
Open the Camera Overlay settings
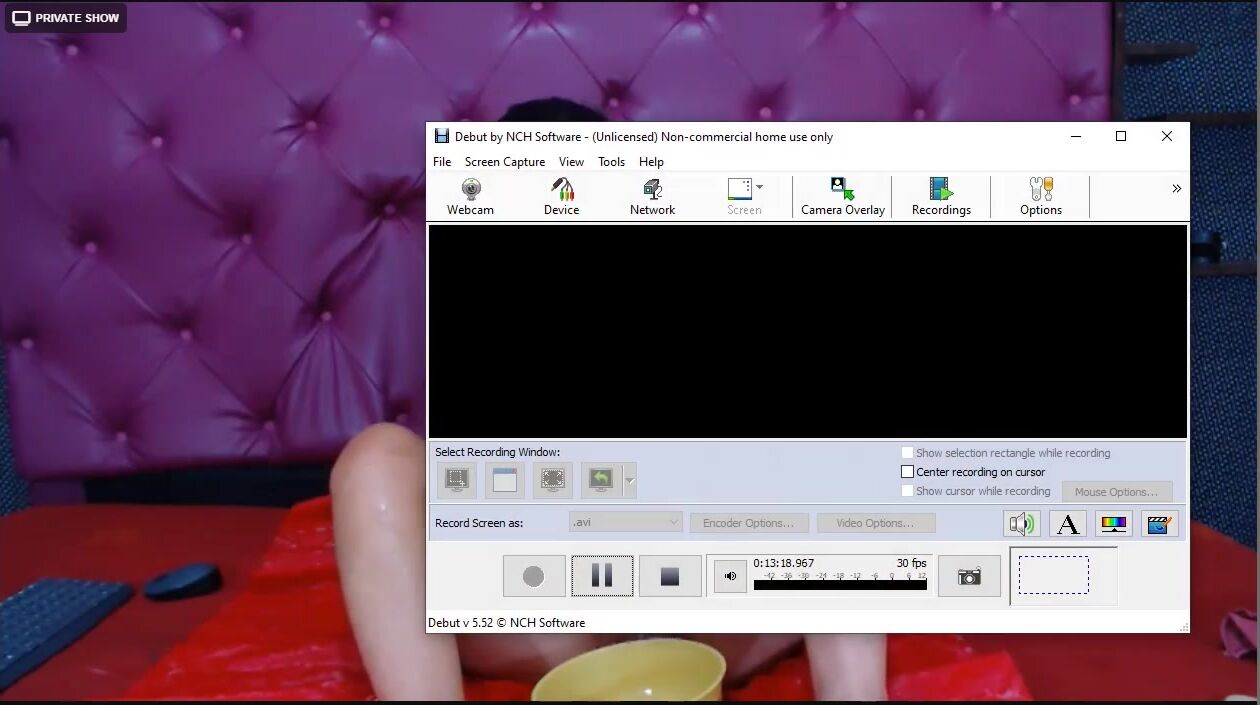842,196
